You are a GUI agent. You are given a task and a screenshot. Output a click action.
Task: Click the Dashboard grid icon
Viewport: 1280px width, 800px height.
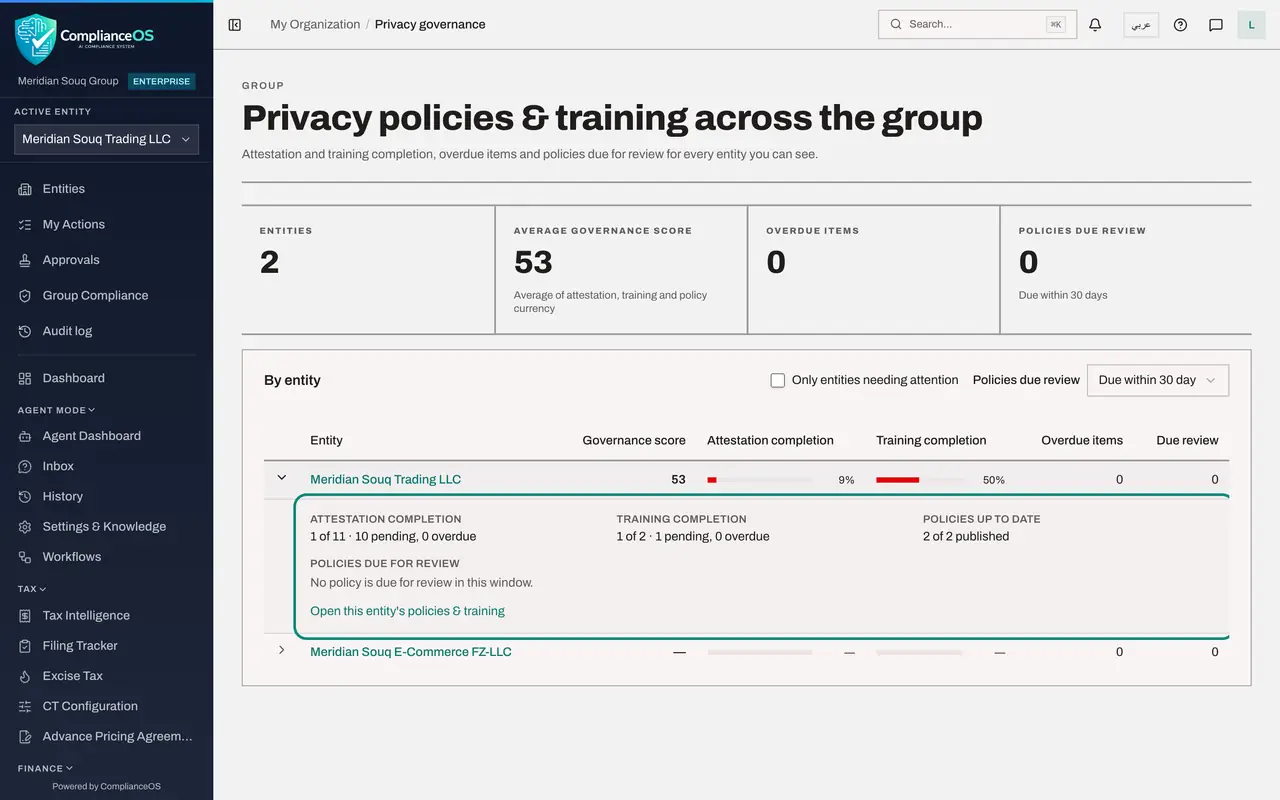[x=25, y=379]
